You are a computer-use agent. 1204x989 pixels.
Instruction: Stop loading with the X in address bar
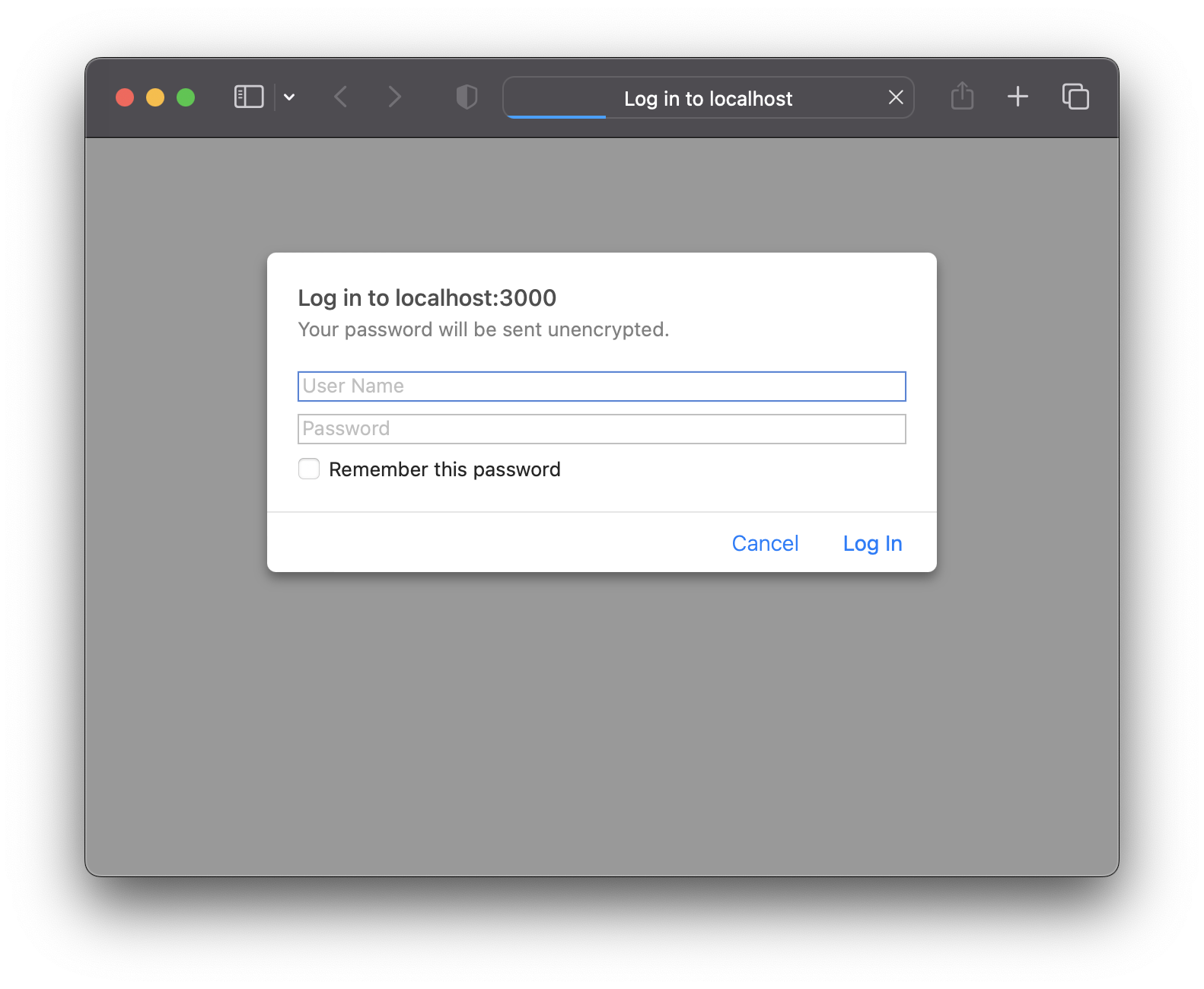point(896,97)
